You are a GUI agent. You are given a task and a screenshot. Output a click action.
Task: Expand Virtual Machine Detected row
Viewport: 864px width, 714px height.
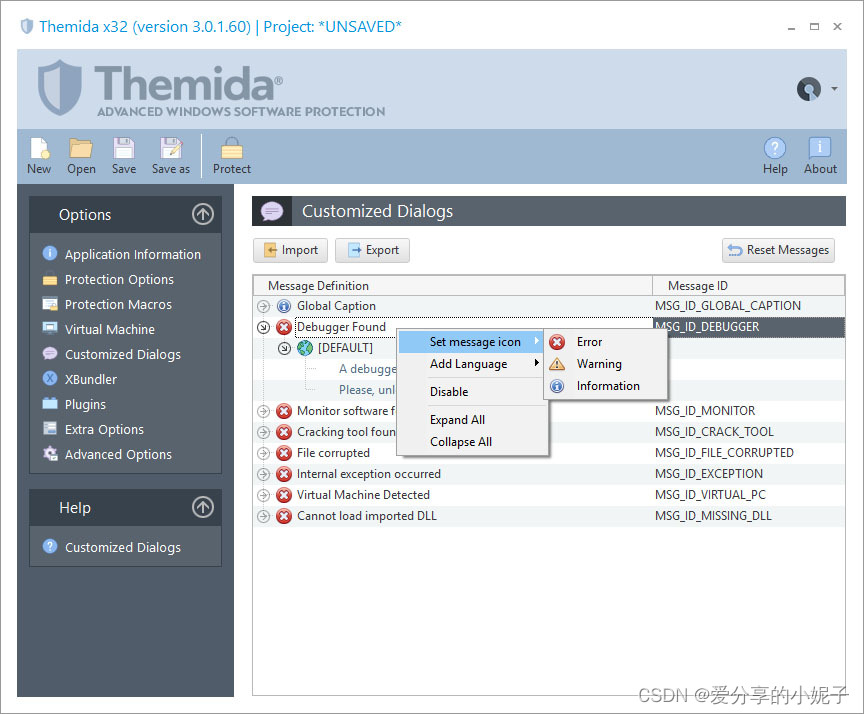coord(263,495)
